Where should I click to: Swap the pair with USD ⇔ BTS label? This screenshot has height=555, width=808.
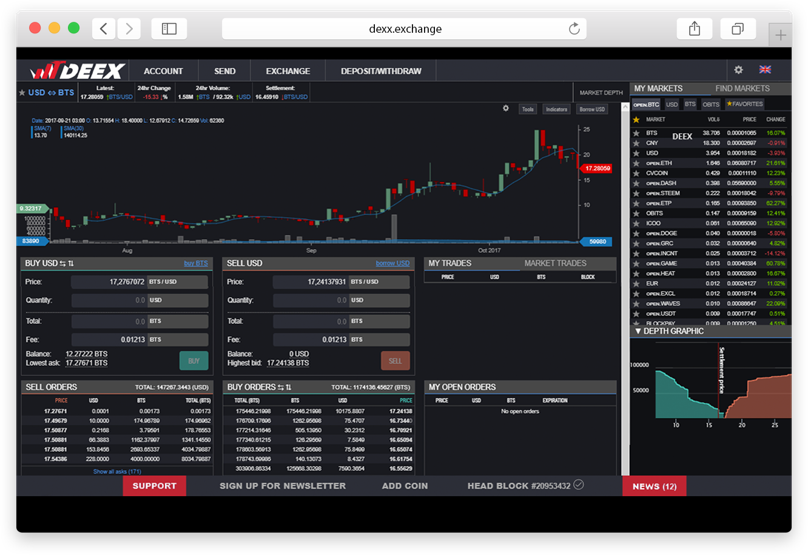click(51, 93)
